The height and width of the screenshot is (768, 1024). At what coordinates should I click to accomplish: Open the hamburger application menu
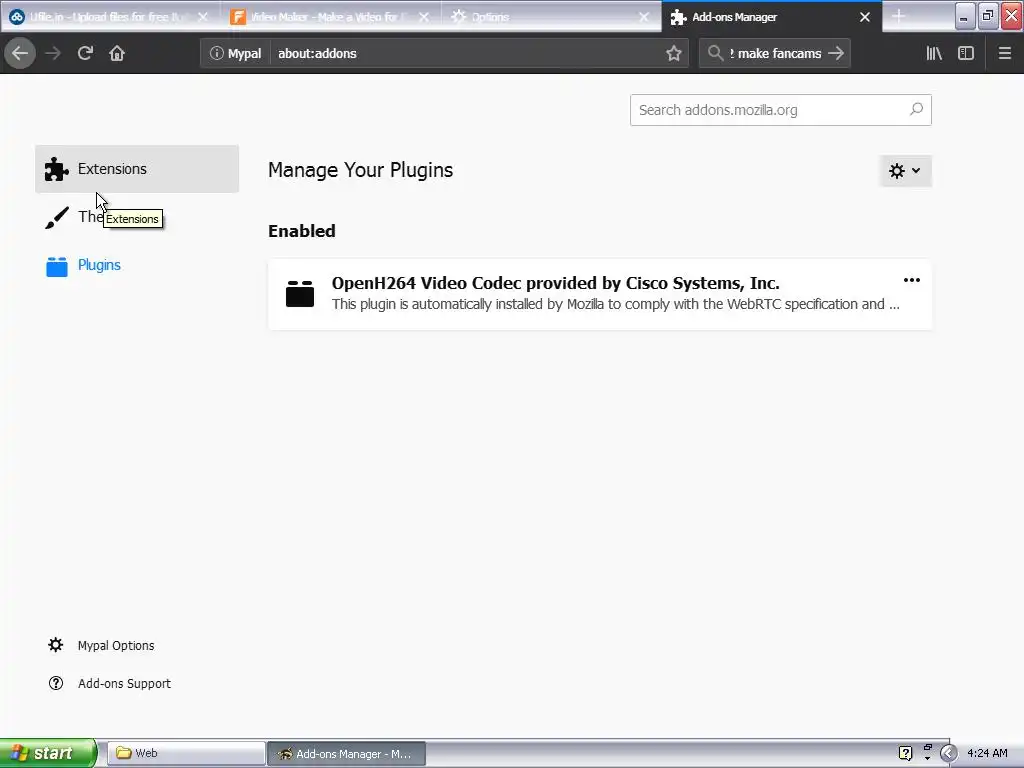tap(1005, 54)
